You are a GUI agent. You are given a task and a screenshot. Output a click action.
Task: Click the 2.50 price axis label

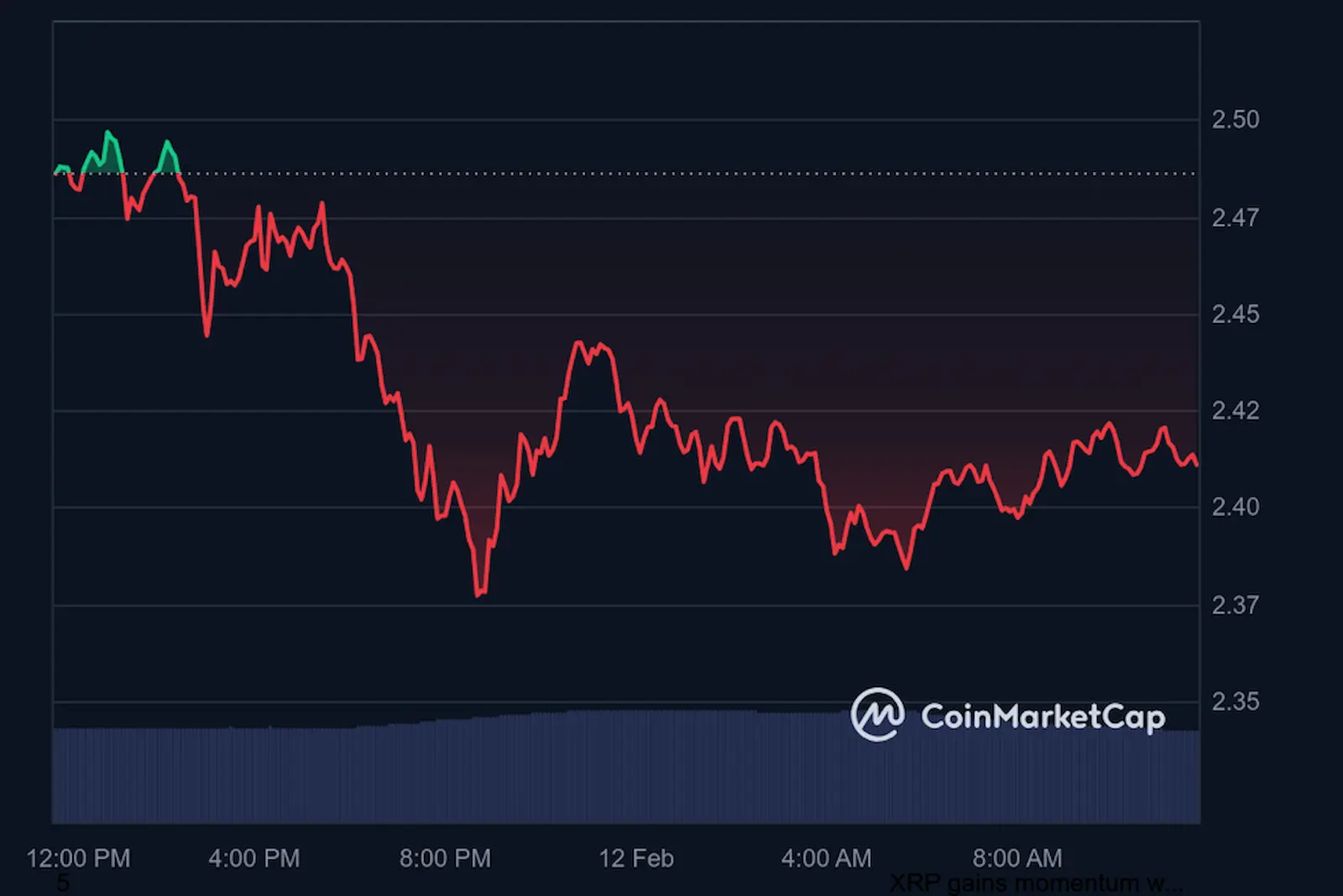coord(1235,120)
